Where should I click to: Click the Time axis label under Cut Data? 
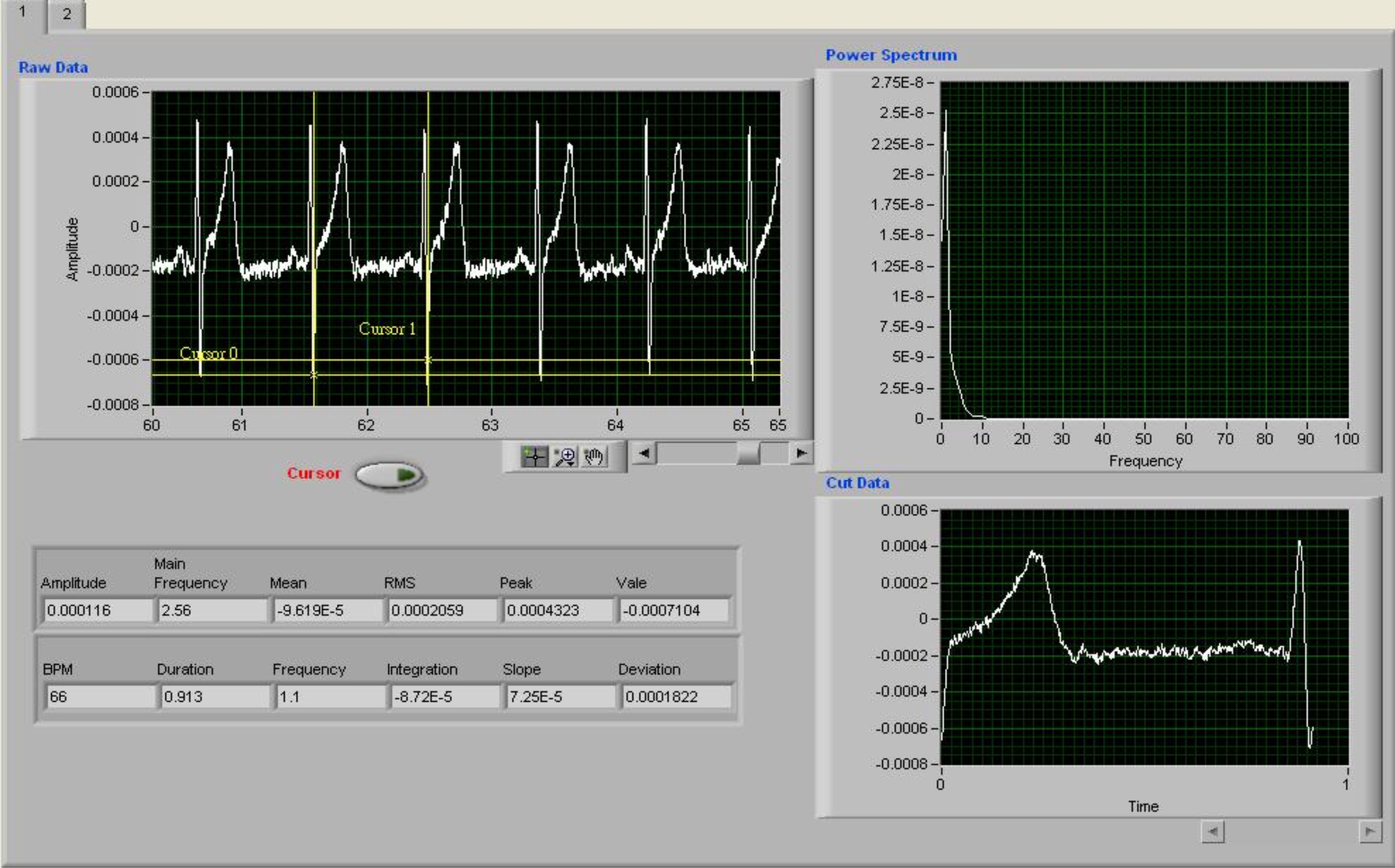1143,806
